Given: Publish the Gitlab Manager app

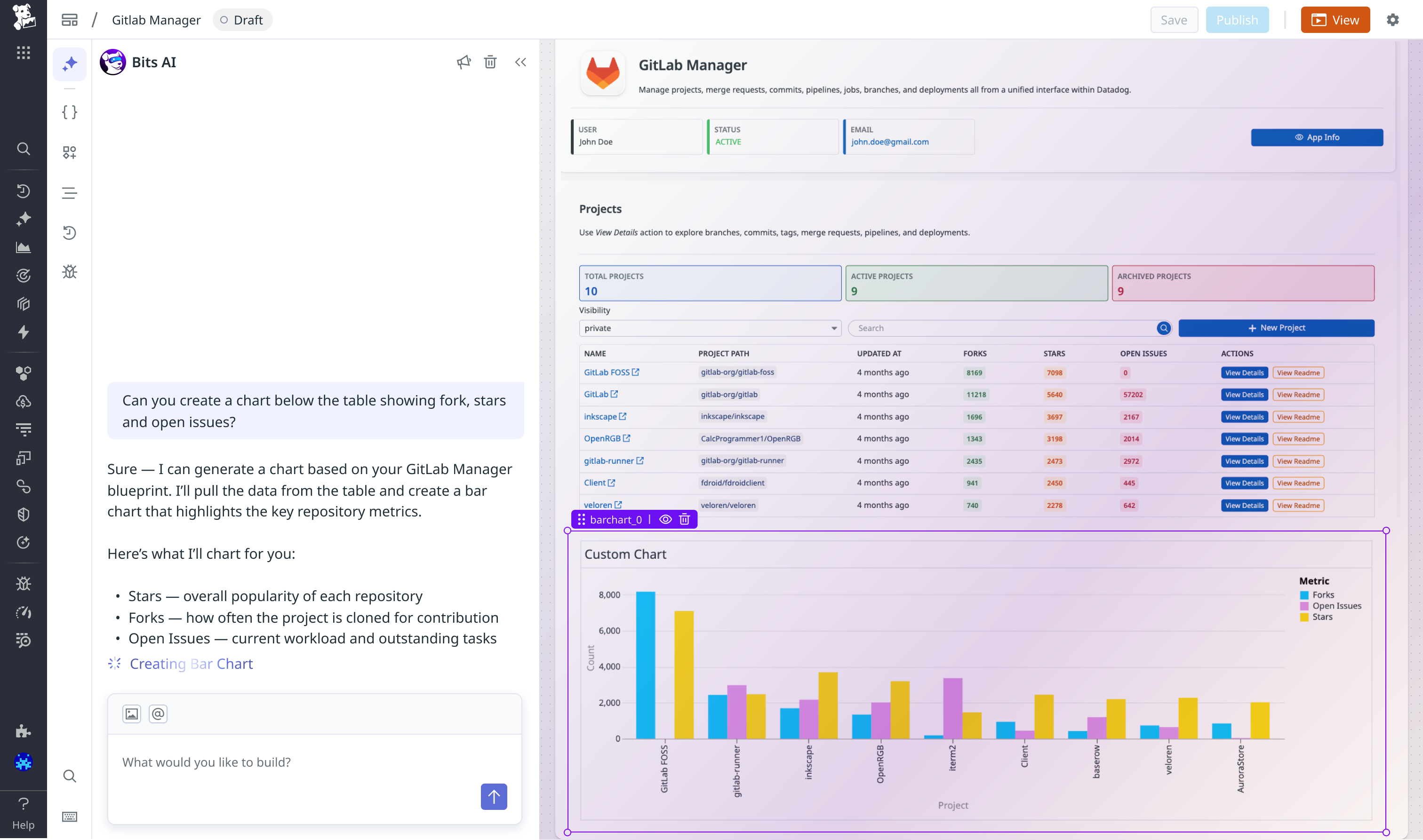Looking at the screenshot, I should [1237, 19].
